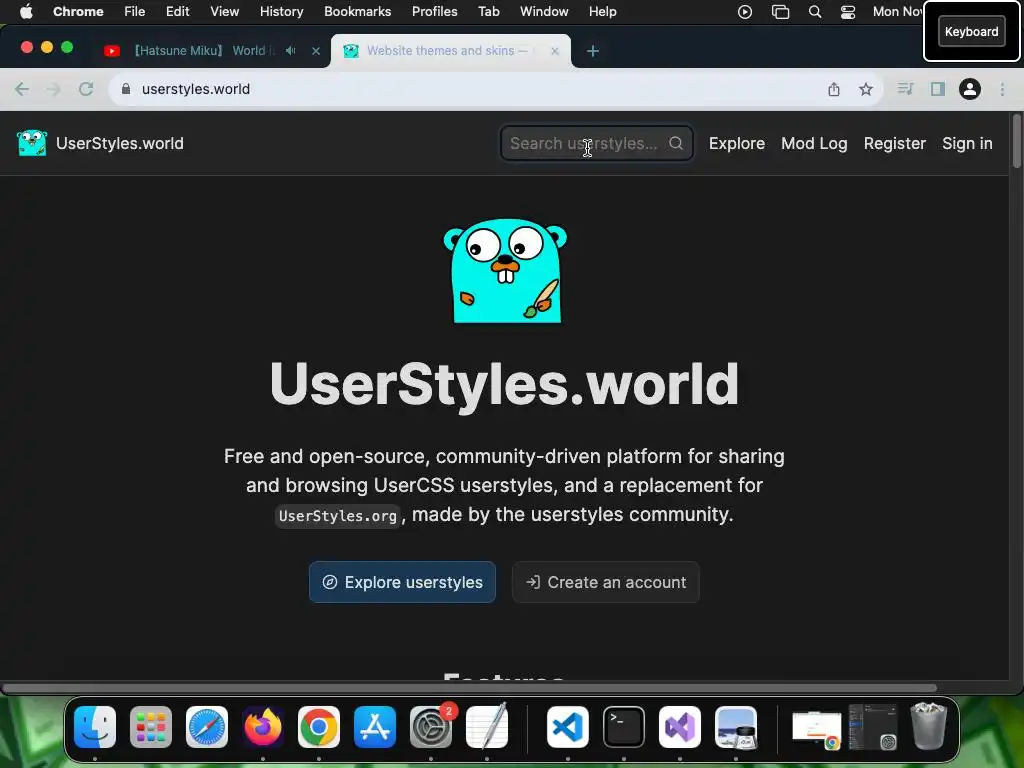Viewport: 1024px width, 768px height.
Task: Mute the YouTube tab audio icon
Action: (291, 50)
